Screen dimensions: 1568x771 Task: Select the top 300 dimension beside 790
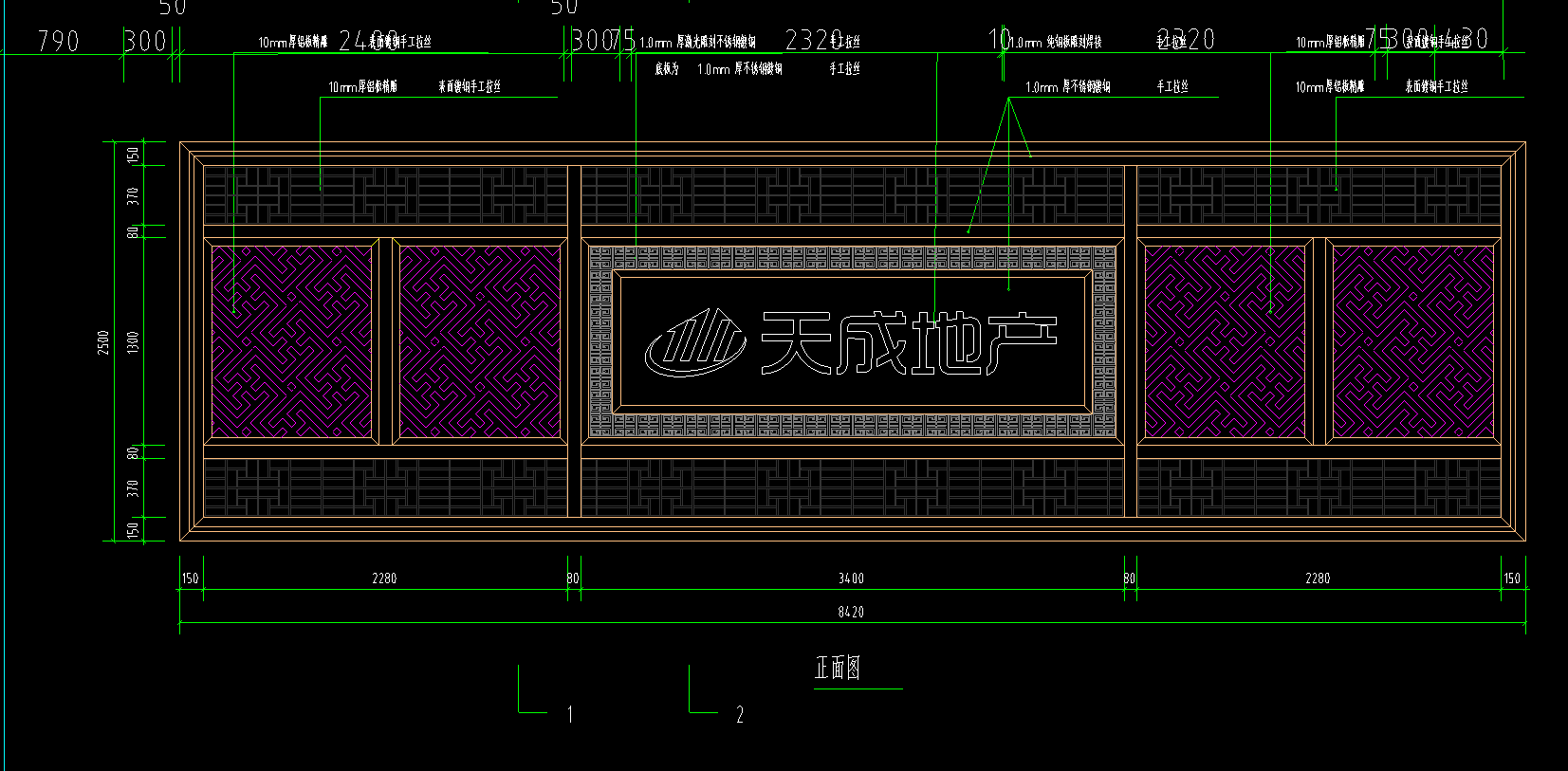tap(145, 41)
